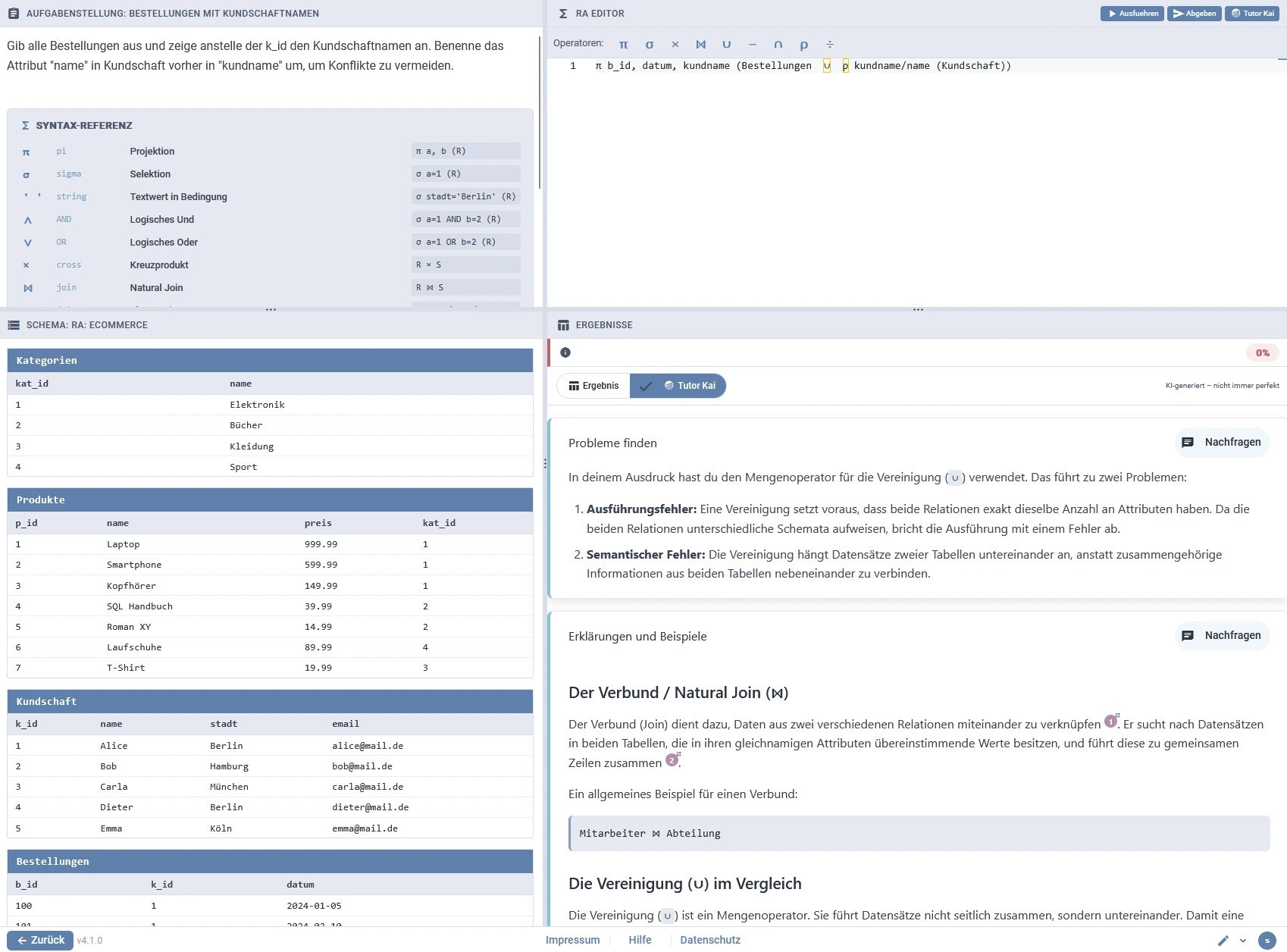Switch to the Ergebnis tab
The height and width of the screenshot is (952, 1287).
(593, 386)
